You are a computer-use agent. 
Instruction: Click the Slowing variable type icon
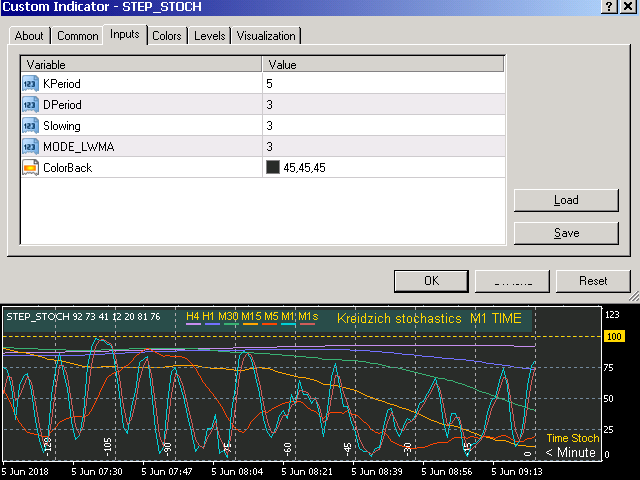pyautogui.click(x=30, y=126)
